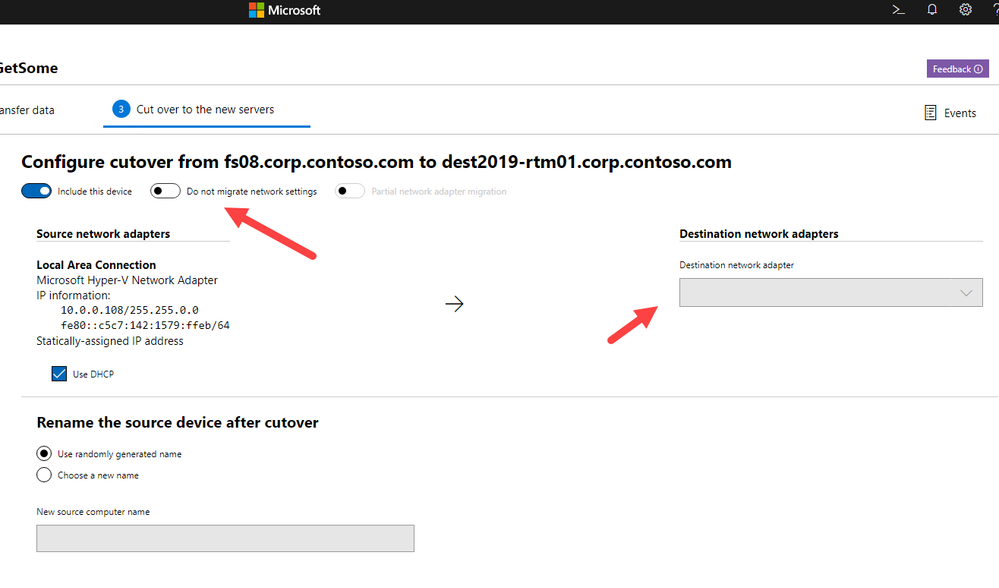Open the Destination network adapter dropdown

(x=831, y=292)
